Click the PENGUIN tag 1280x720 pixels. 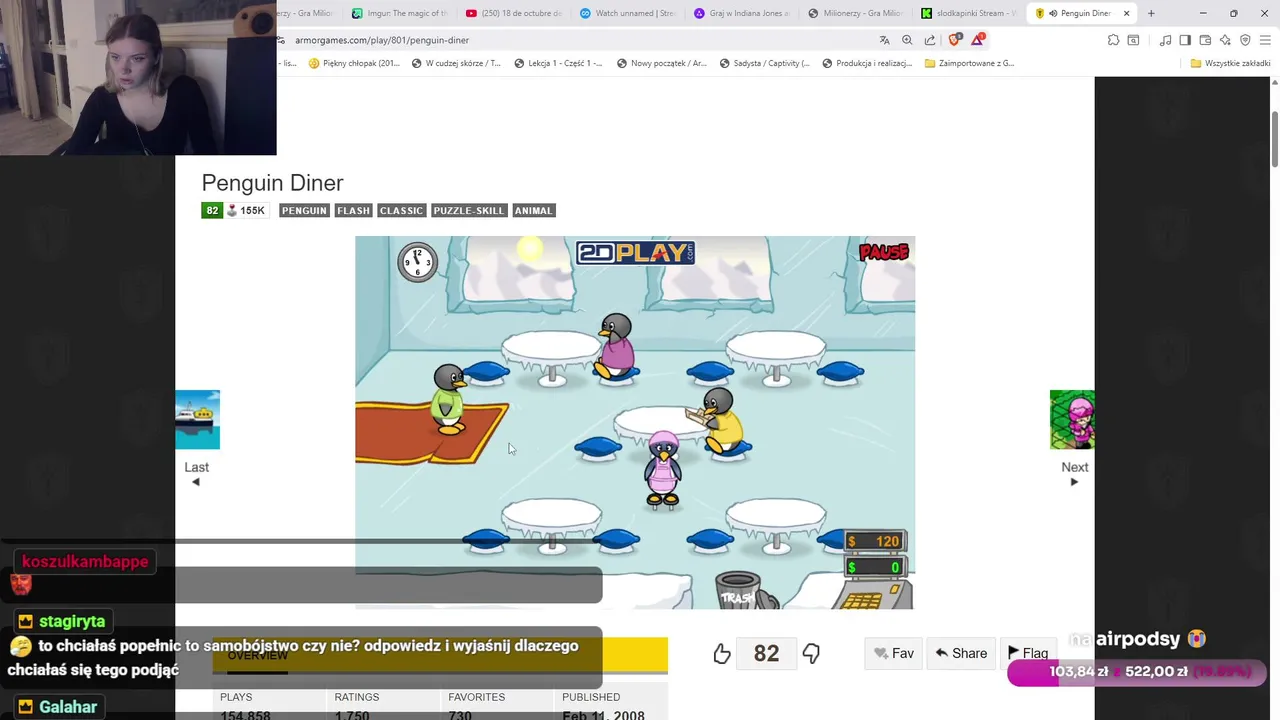[x=304, y=210]
